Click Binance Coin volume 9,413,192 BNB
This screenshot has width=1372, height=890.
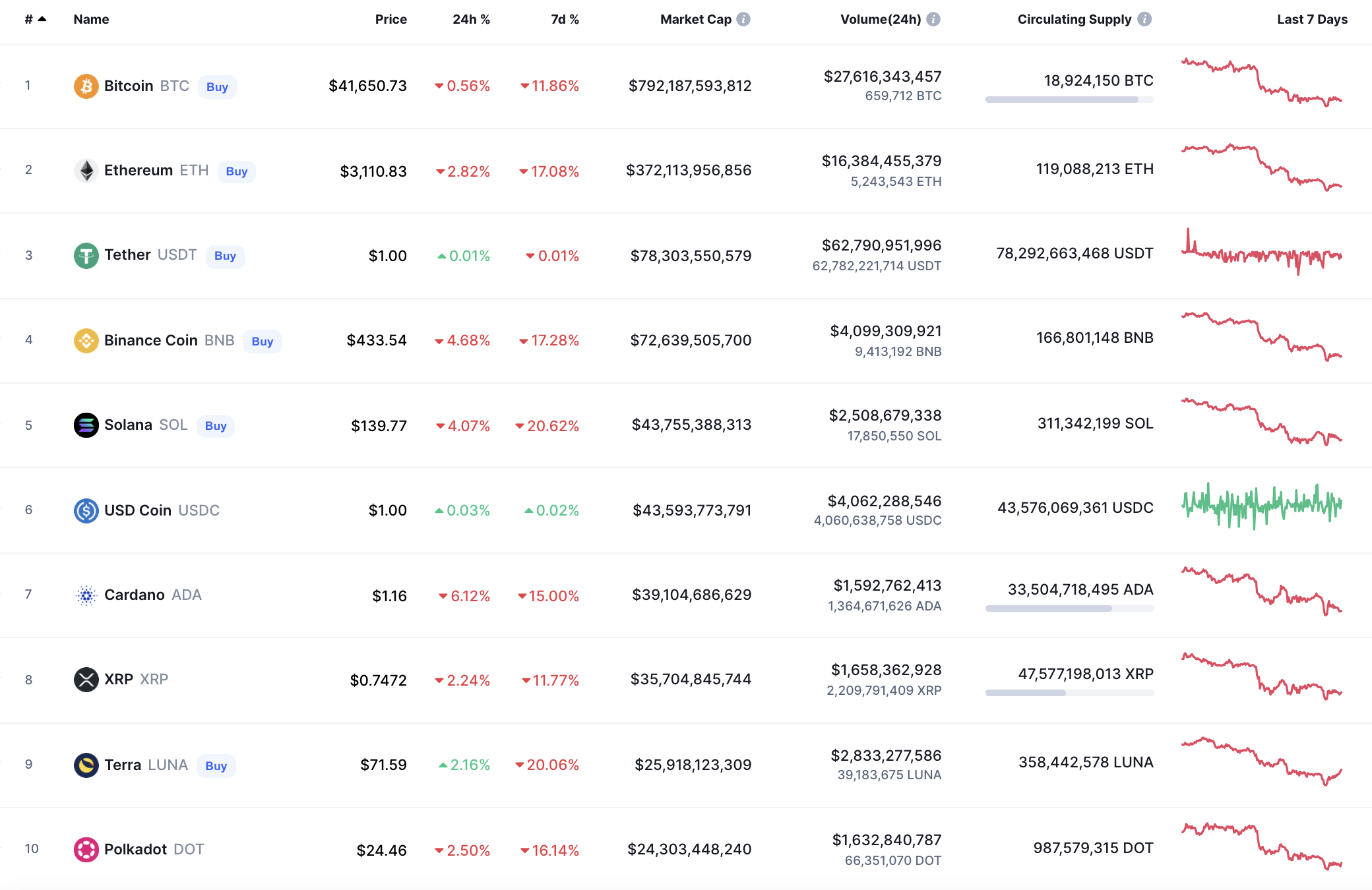click(898, 351)
